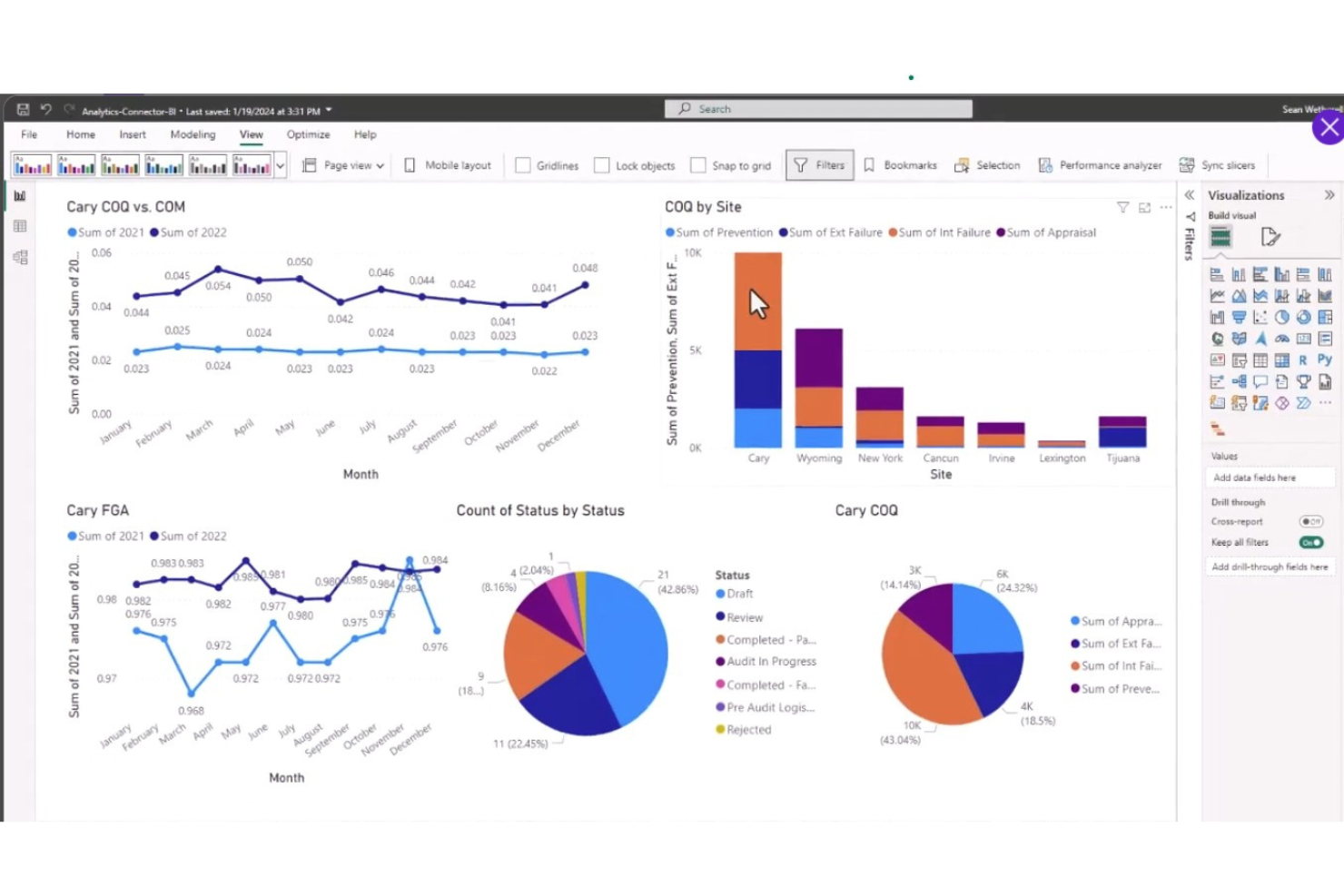The image size is (1344, 896).
Task: Open Table view from left sidebar
Action: [20, 226]
